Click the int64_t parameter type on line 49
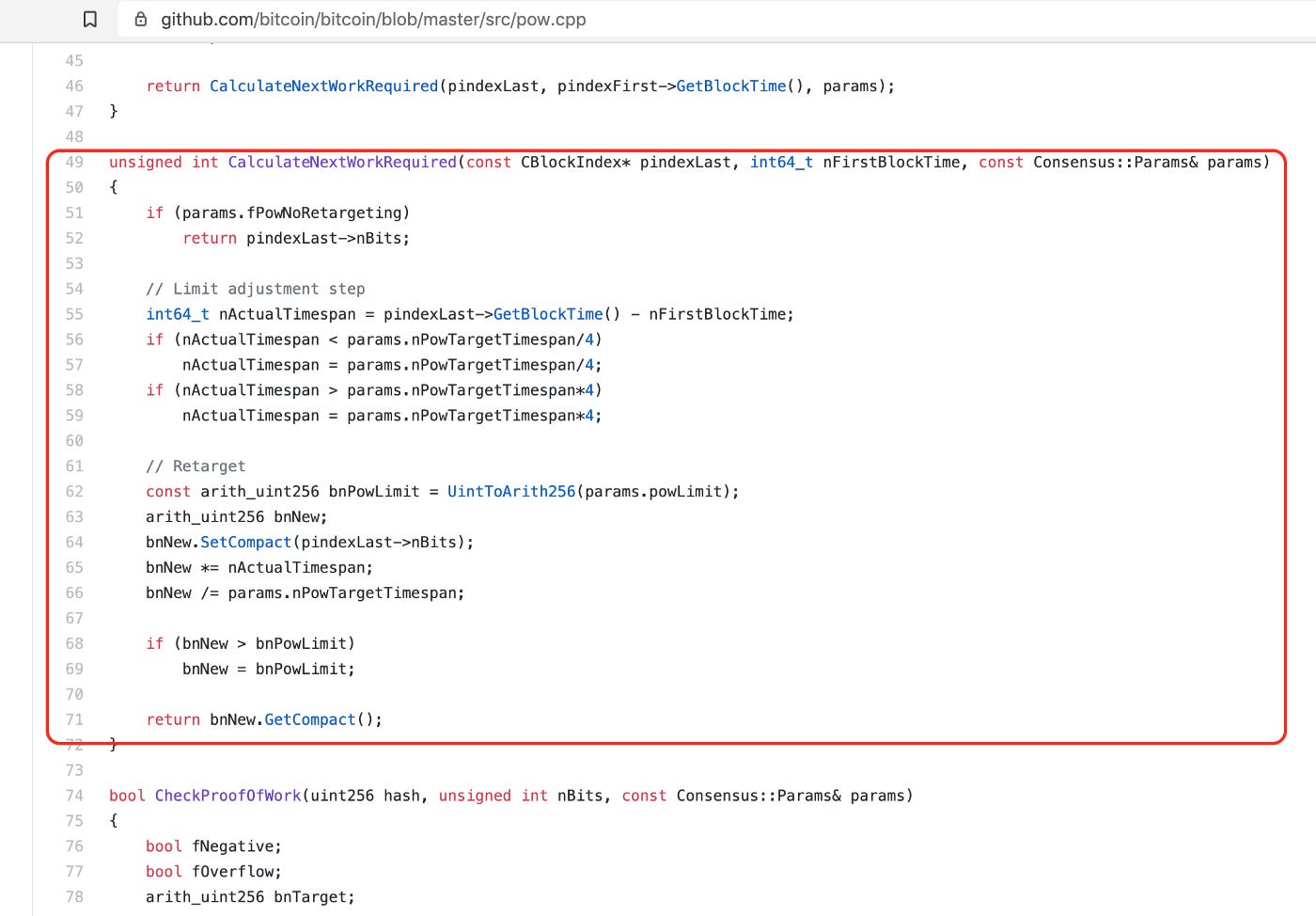Viewport: 1316px width, 916px height. [x=781, y=162]
